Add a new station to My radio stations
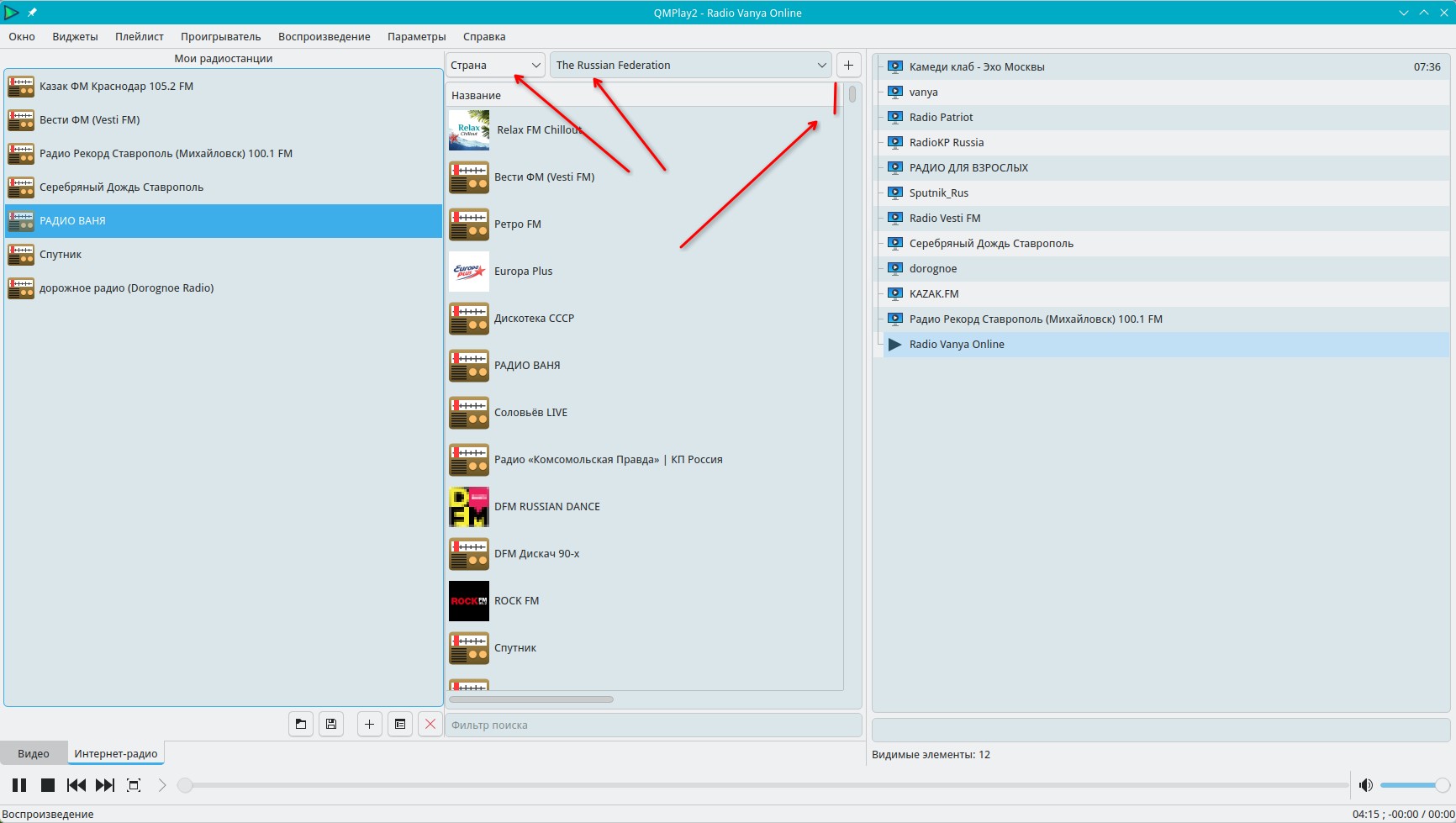 click(x=370, y=724)
